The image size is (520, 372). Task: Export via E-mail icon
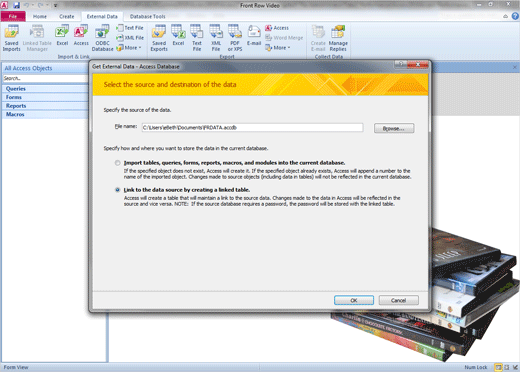pos(254,36)
